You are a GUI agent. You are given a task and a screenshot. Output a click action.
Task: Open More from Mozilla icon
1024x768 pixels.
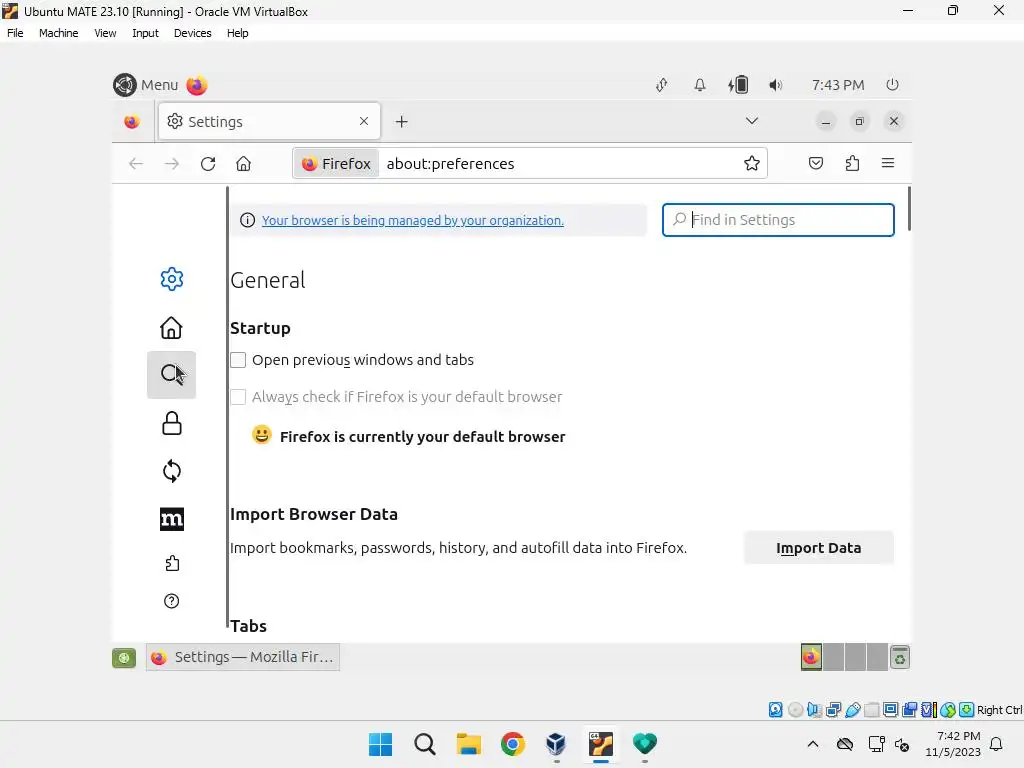tap(172, 519)
